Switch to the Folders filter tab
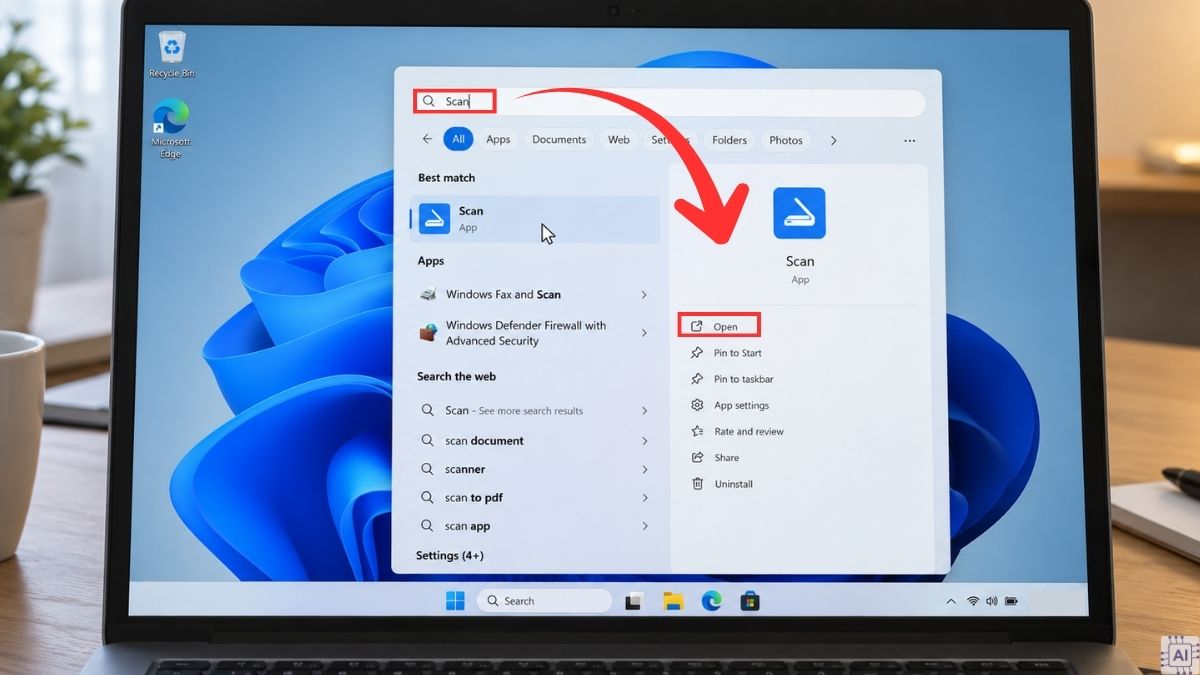1200x675 pixels. (729, 140)
